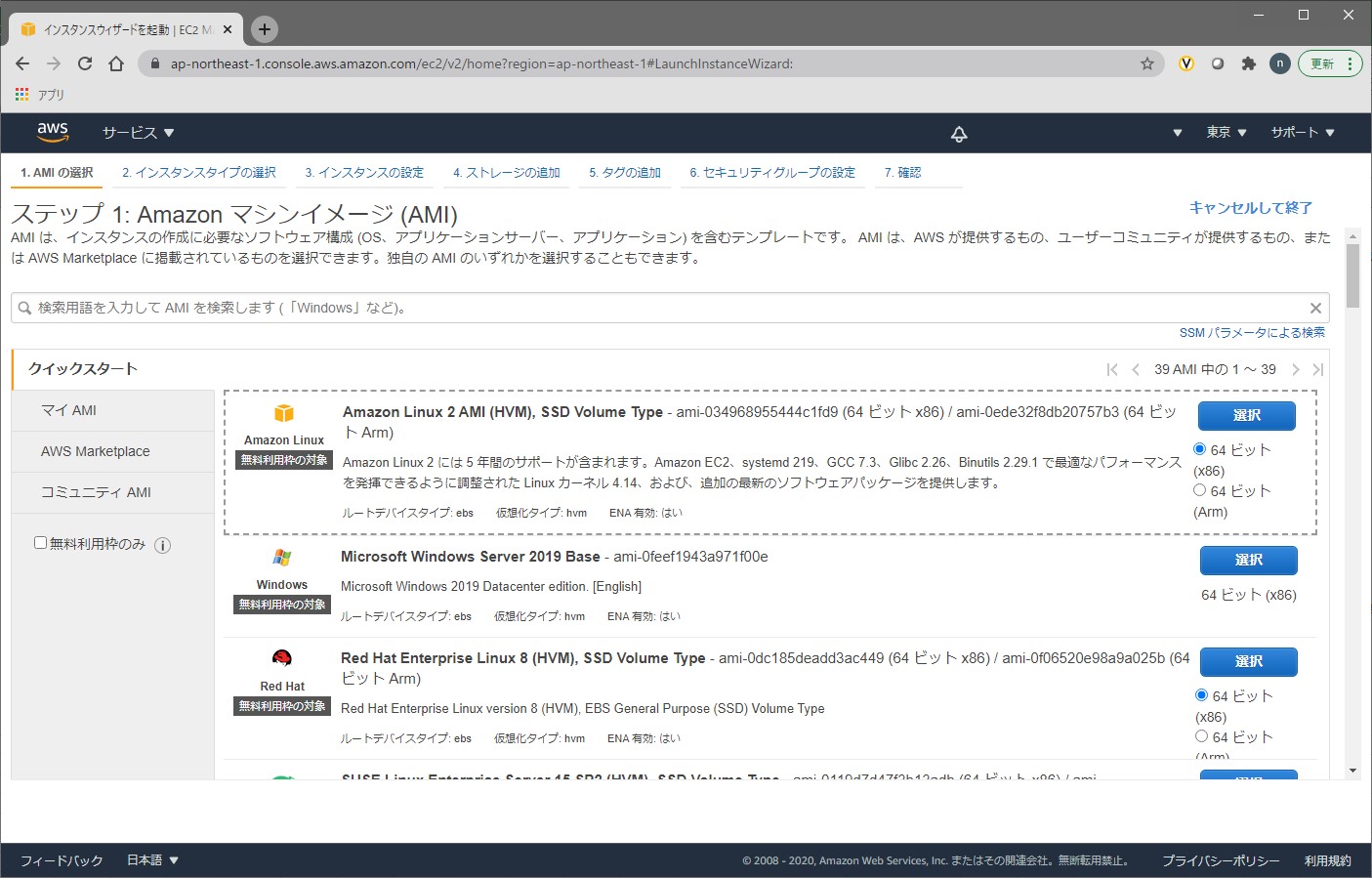This screenshot has width=1372, height=878.
Task: Select step 1 AMI の選択 tab
Action: click(x=57, y=173)
